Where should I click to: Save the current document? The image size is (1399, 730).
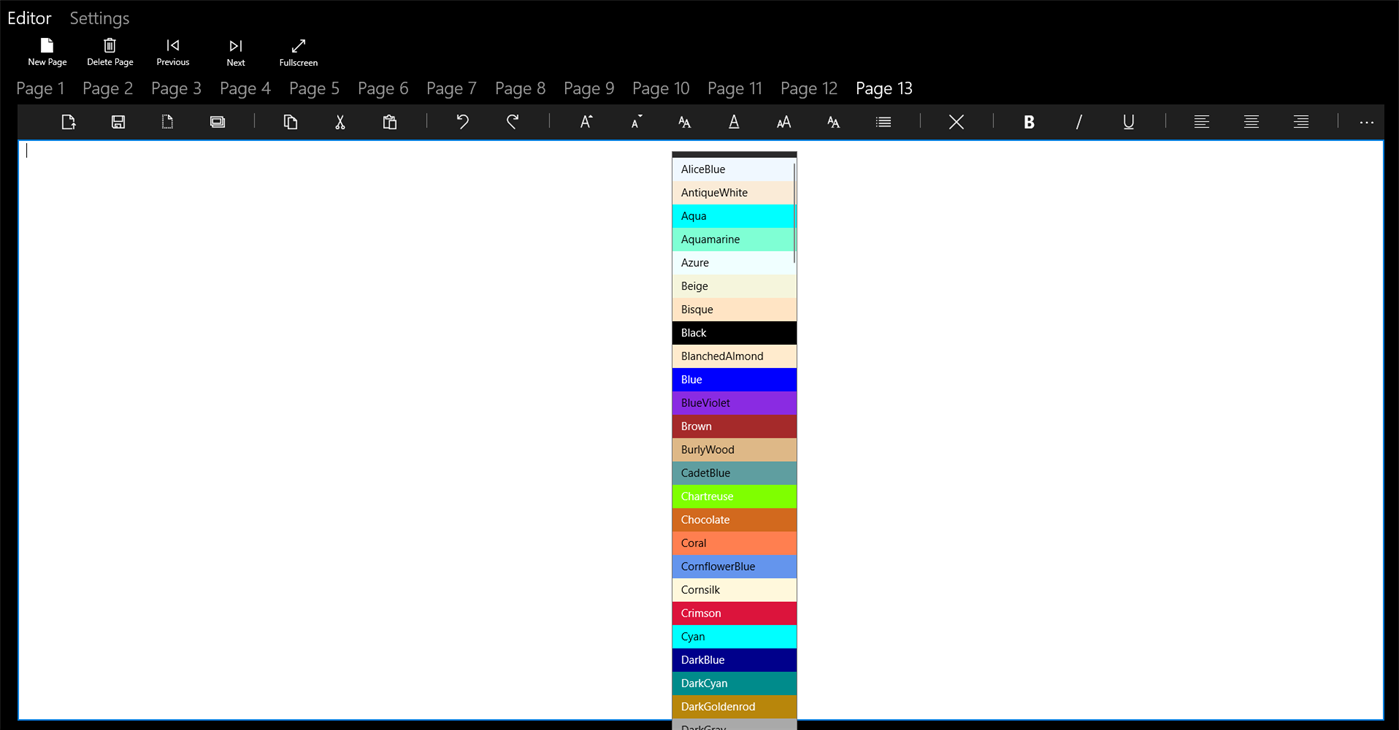point(118,121)
